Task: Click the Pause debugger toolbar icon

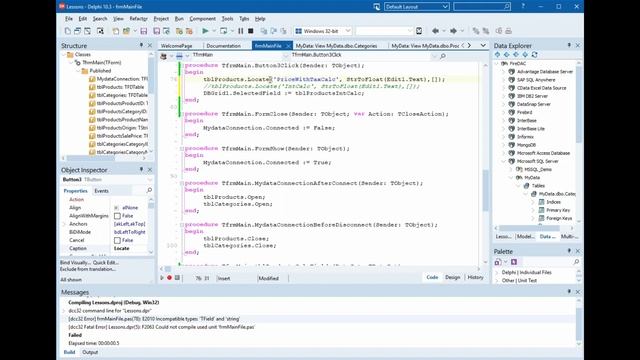Action: click(240, 31)
